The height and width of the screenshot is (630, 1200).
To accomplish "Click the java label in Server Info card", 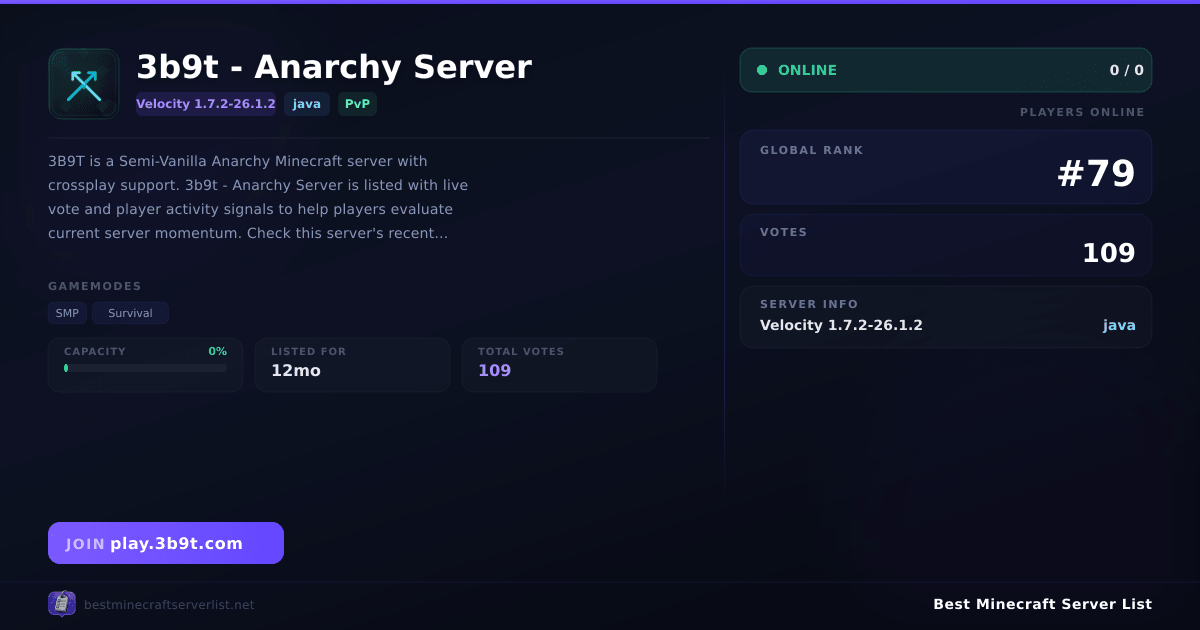I will pos(1119,325).
